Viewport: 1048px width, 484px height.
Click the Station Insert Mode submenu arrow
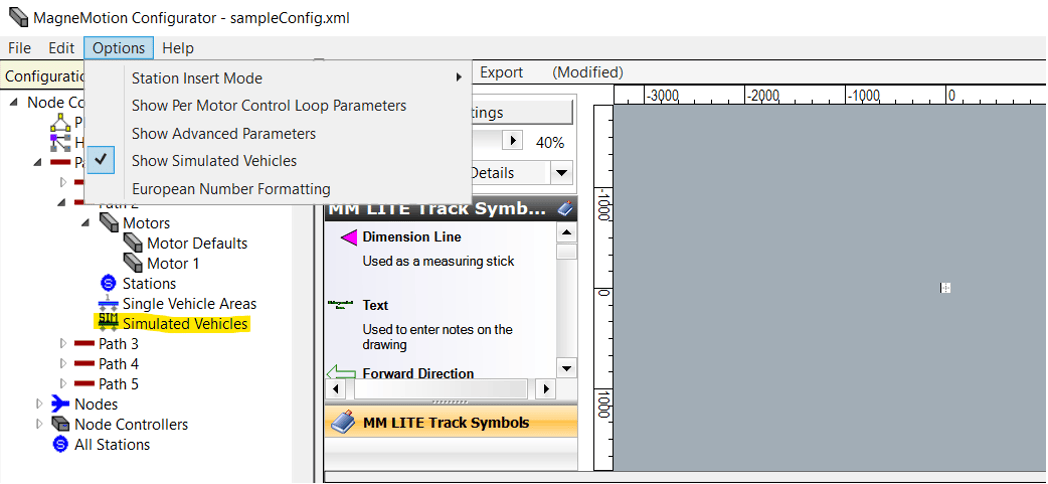[458, 78]
